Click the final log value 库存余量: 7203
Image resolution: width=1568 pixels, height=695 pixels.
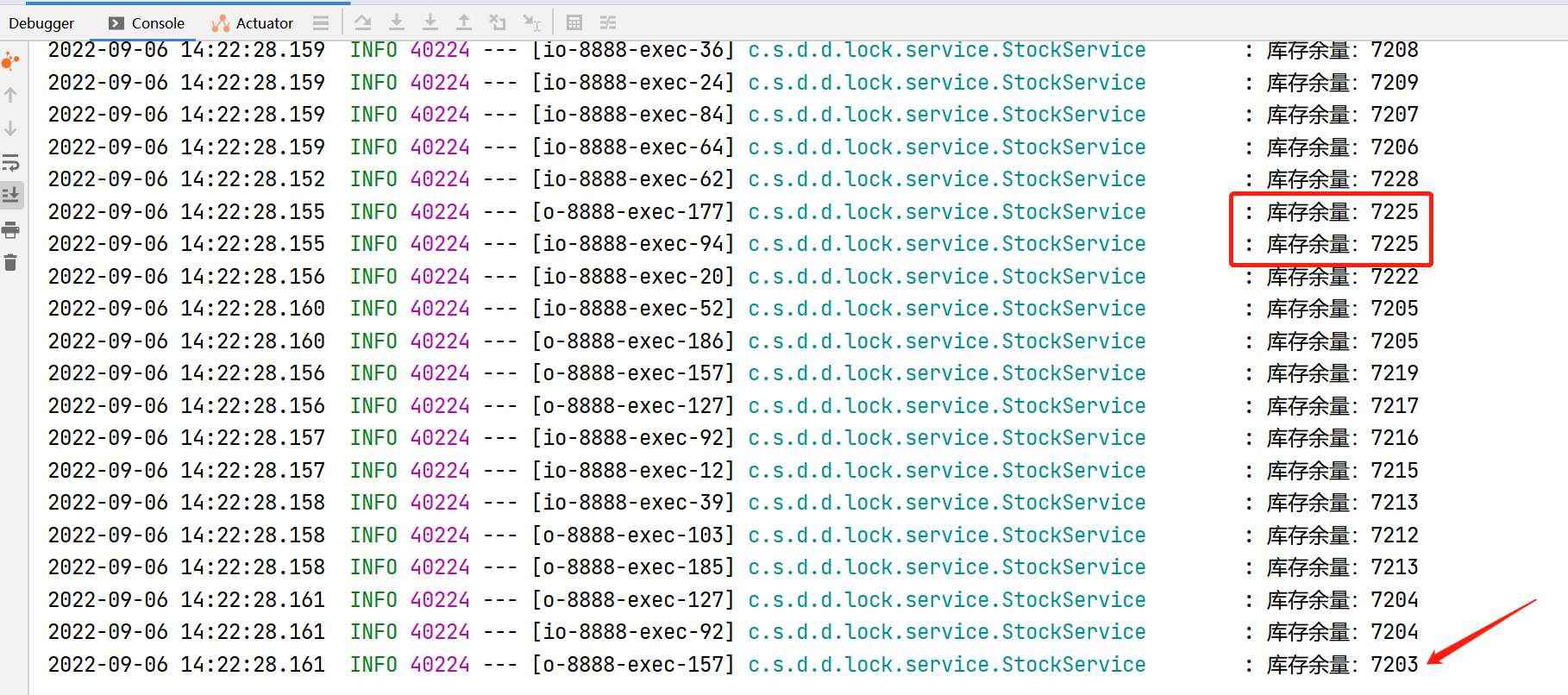1342,665
